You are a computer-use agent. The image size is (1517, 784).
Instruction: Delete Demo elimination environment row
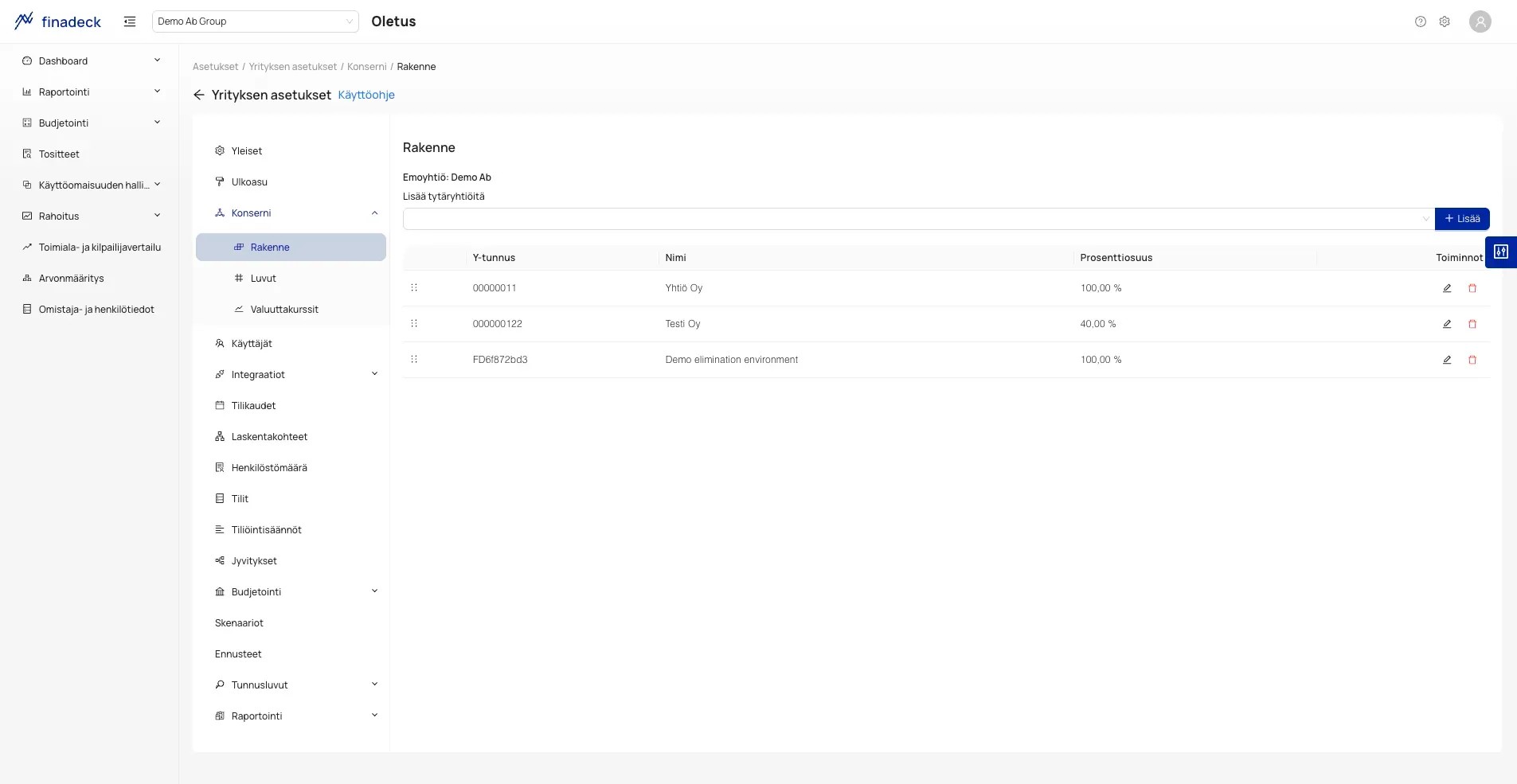[1472, 360]
